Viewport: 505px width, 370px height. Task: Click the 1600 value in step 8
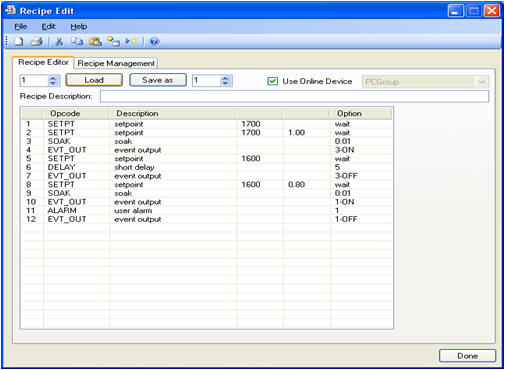251,185
